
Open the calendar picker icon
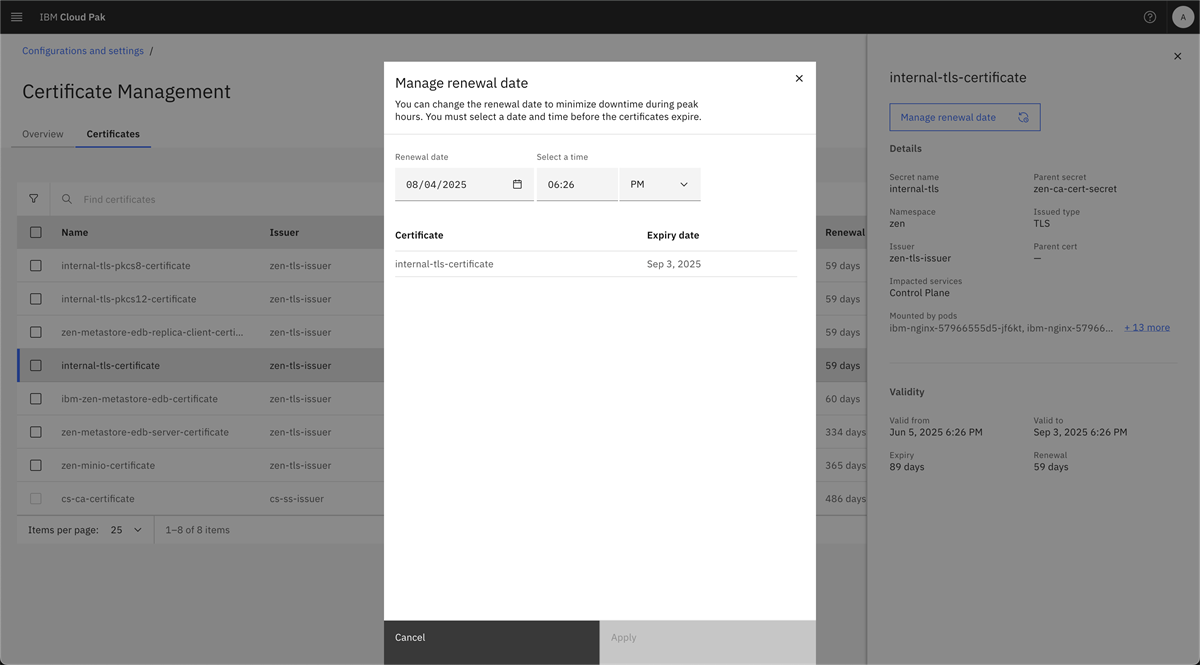point(517,184)
